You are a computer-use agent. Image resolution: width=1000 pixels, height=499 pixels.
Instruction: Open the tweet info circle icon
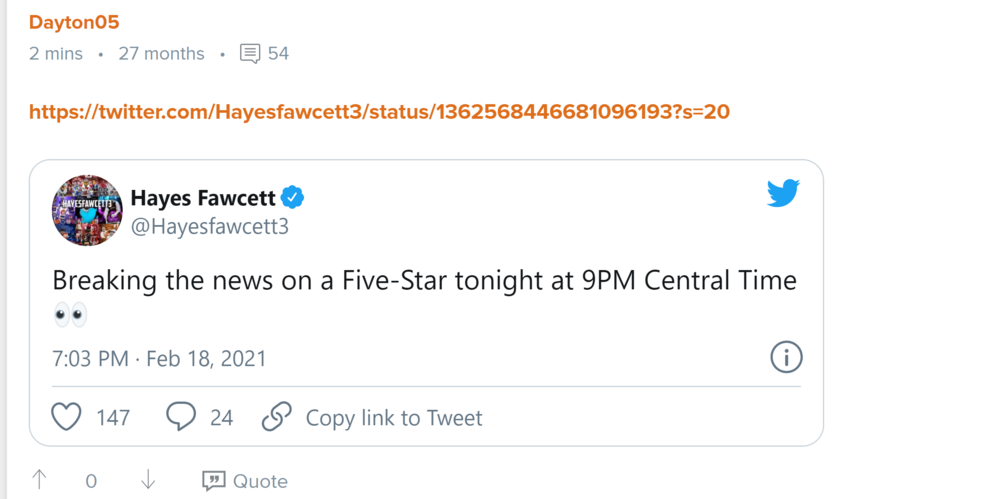click(x=787, y=356)
